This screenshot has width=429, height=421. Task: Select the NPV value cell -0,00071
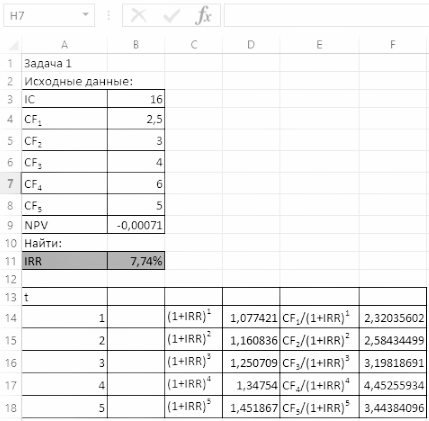(136, 225)
